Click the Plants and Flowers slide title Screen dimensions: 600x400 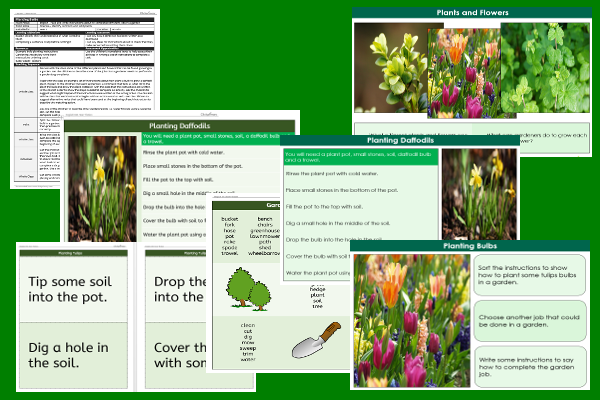point(472,13)
